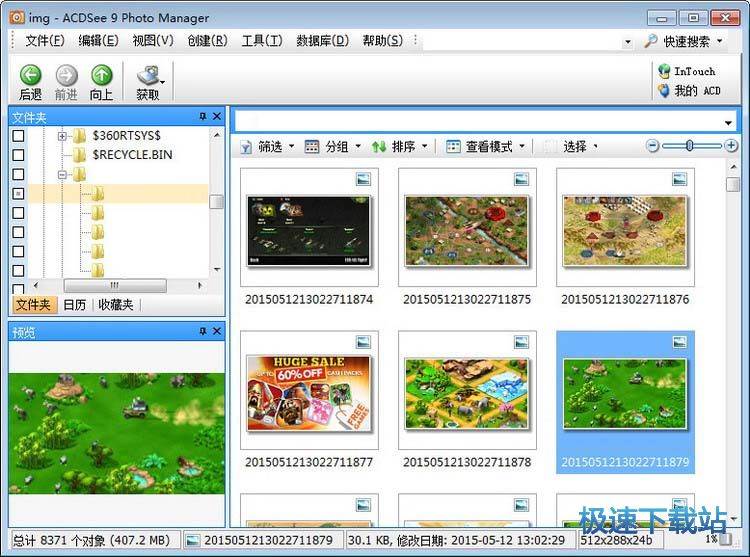Check the box beside $360RTSYS$ folder
Screen dimensions: 750x557
tap(18, 135)
